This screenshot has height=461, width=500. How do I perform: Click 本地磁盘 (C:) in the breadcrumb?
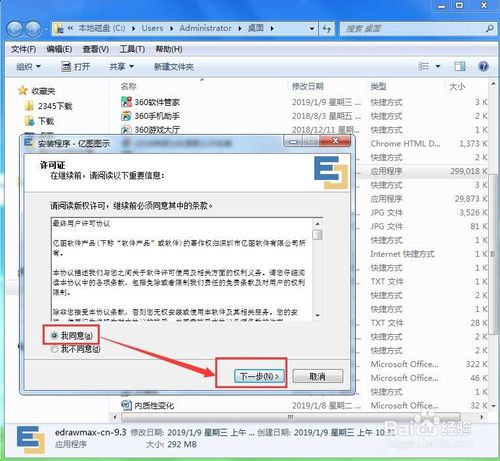click(102, 28)
